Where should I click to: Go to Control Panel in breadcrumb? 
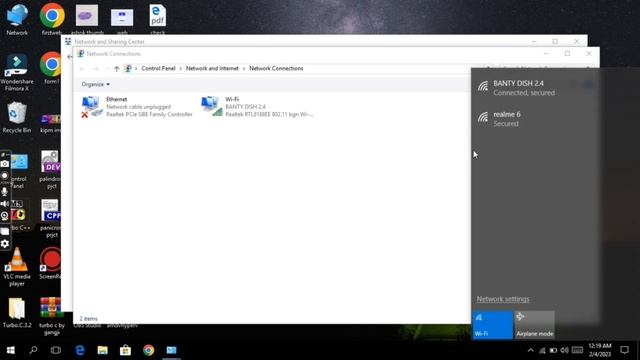point(158,69)
